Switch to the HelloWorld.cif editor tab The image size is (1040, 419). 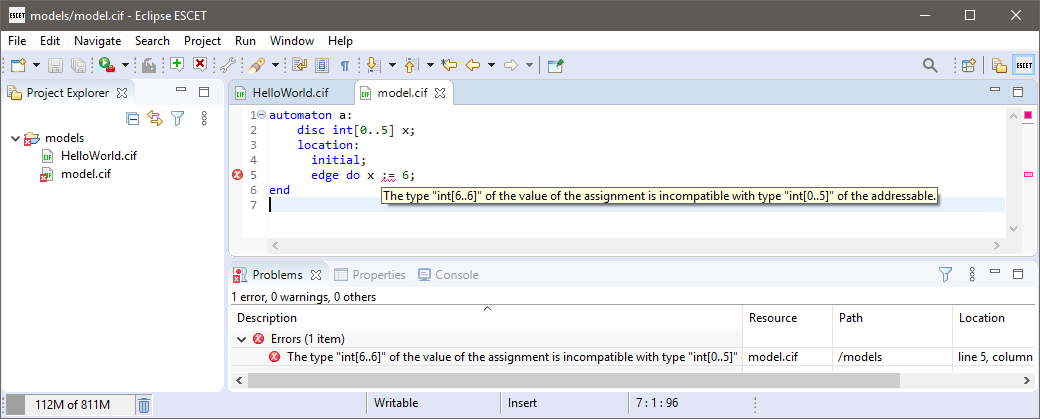[x=290, y=93]
